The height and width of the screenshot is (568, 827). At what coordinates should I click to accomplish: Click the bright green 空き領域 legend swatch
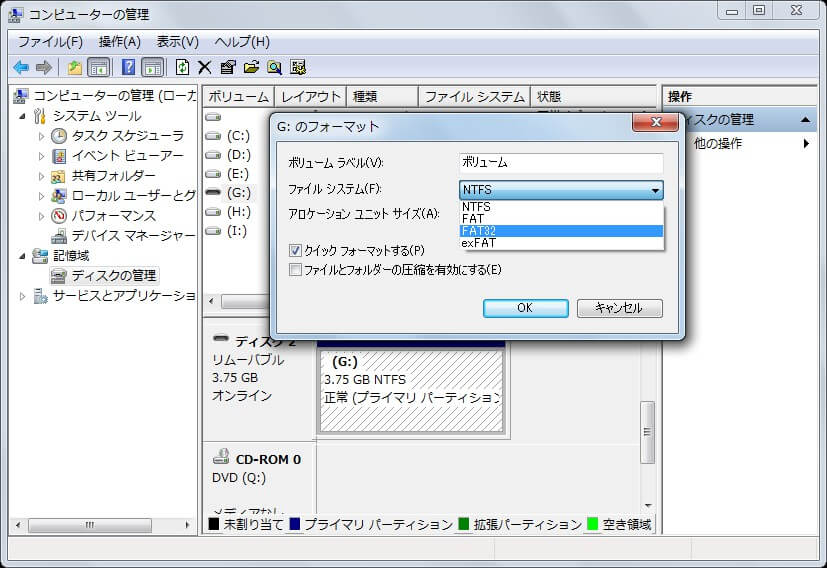click(x=593, y=524)
